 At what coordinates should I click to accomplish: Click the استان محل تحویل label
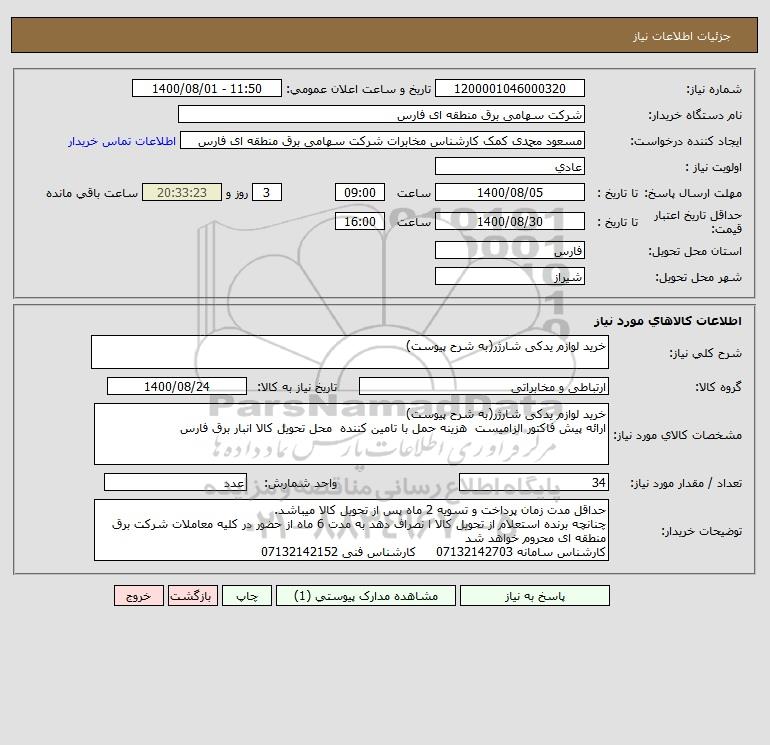pyautogui.click(x=695, y=251)
